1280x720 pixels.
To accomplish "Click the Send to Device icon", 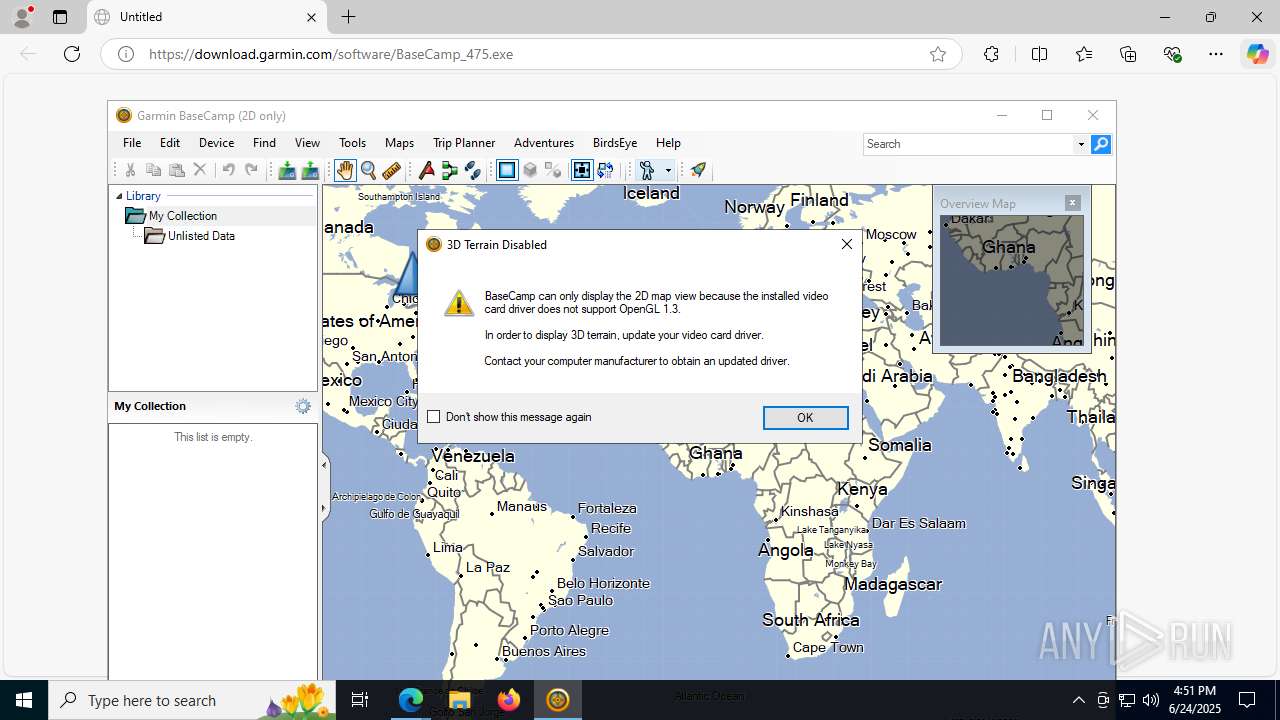I will tap(287, 170).
